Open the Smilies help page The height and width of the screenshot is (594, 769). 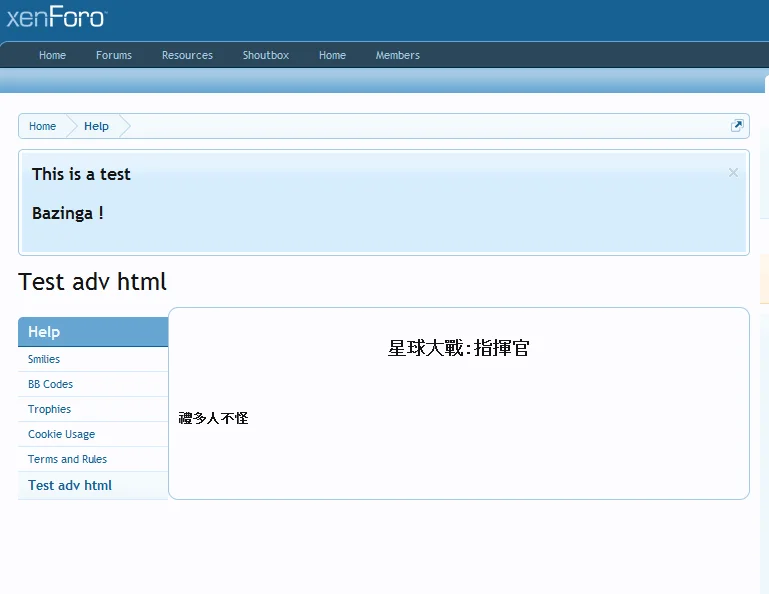point(44,359)
